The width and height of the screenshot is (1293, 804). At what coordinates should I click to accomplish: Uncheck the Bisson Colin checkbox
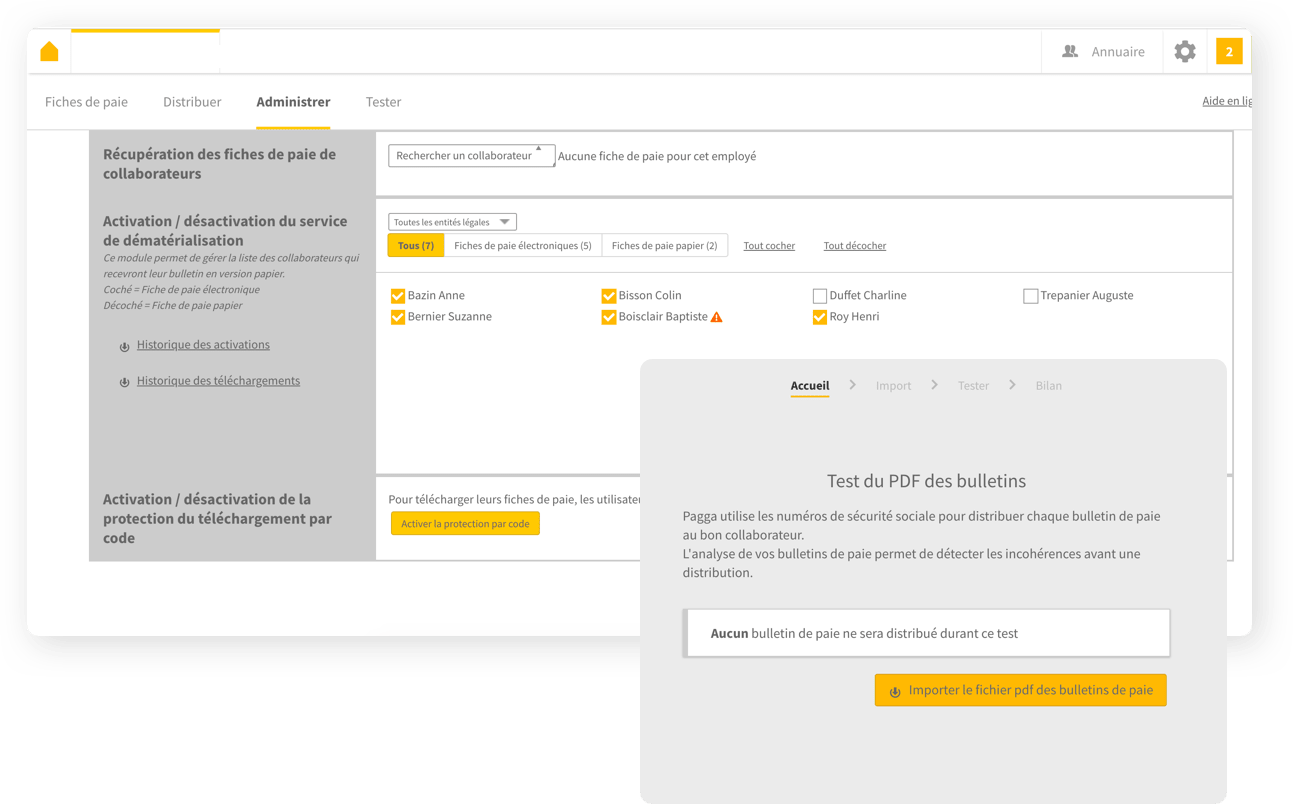point(608,296)
